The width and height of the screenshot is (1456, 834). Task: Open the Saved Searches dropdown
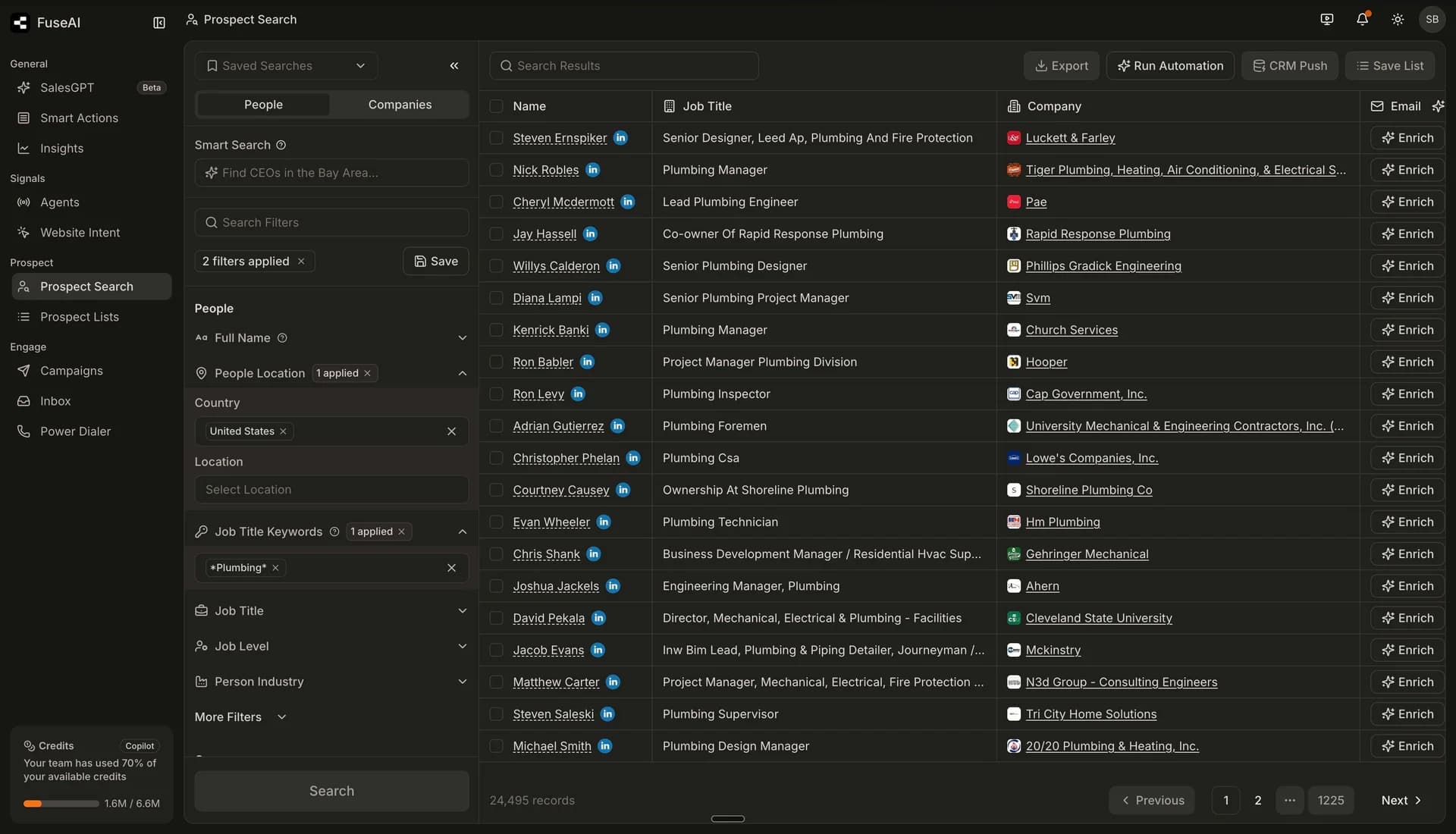[x=286, y=65]
